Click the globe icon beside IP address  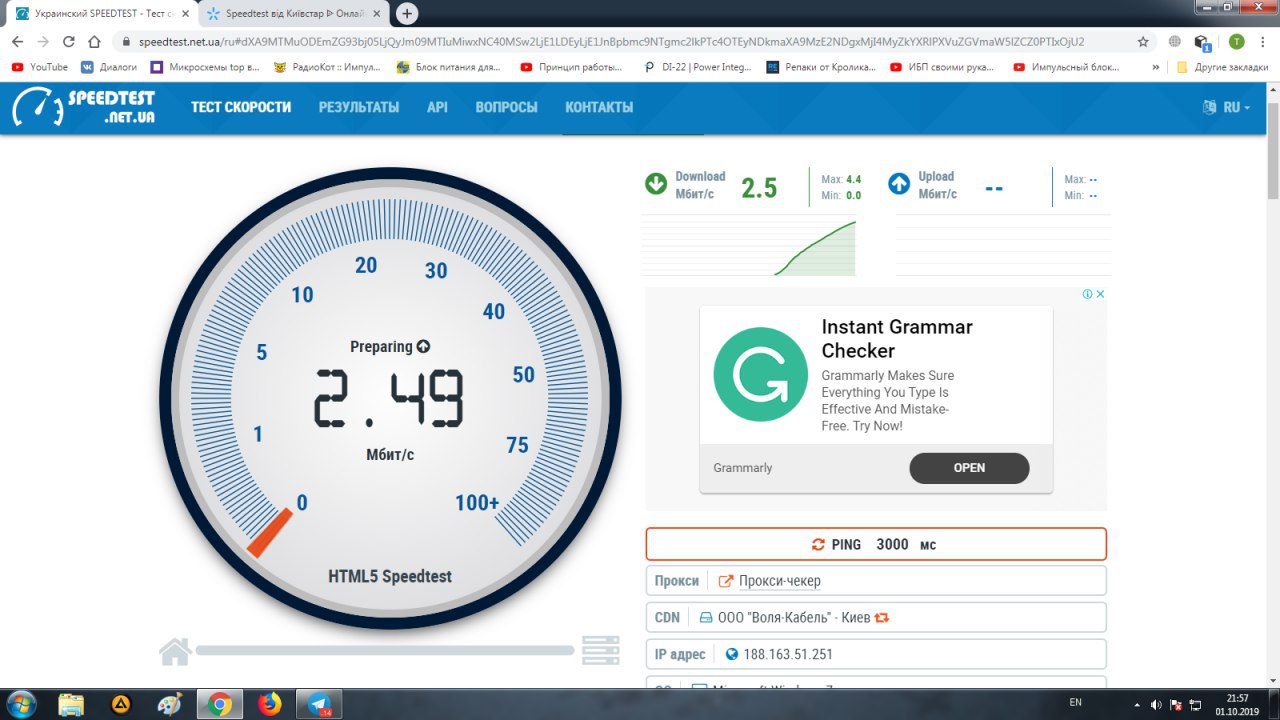[x=732, y=655]
